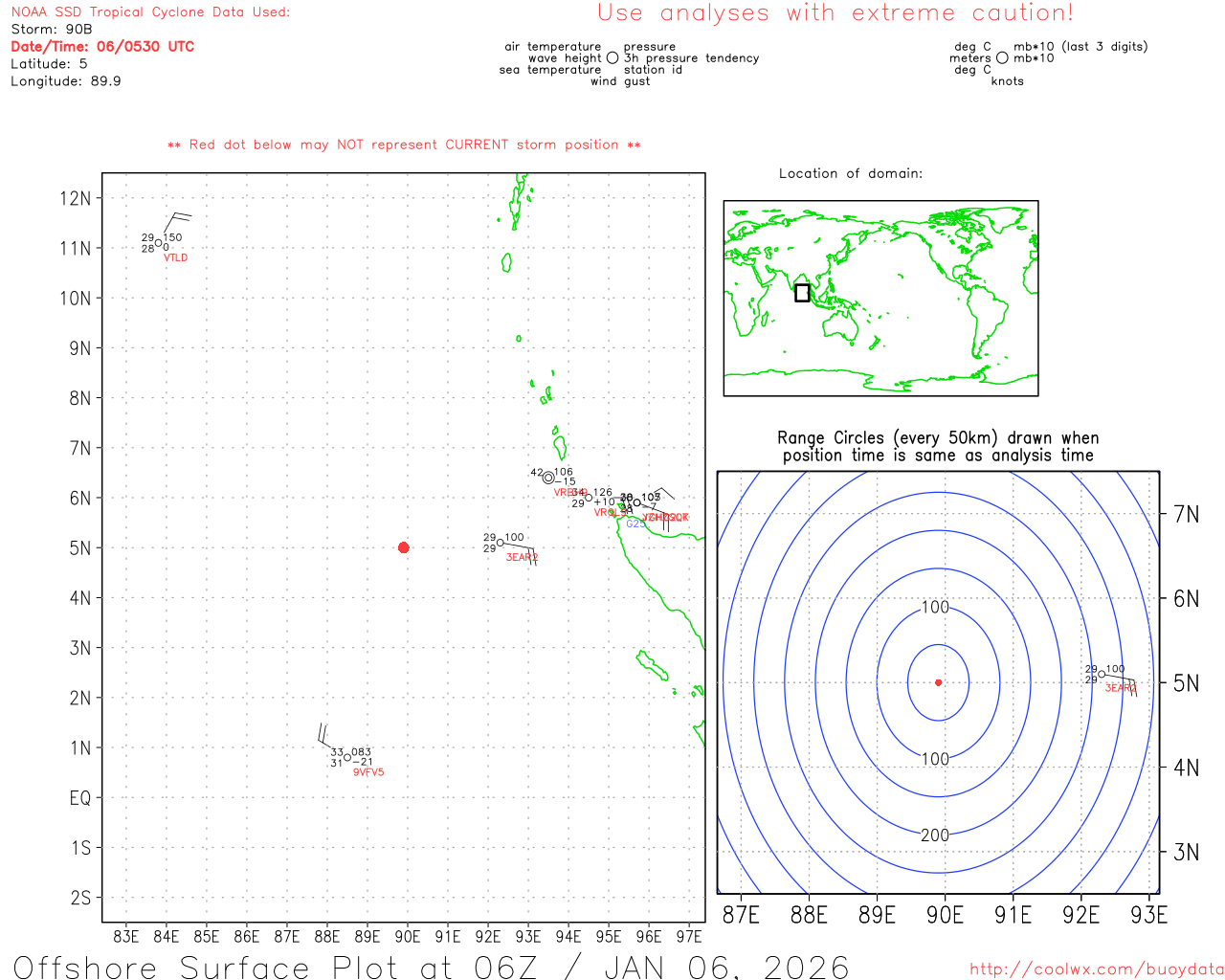
Task: Click the '83E' longitude axis label
Action: (126, 936)
